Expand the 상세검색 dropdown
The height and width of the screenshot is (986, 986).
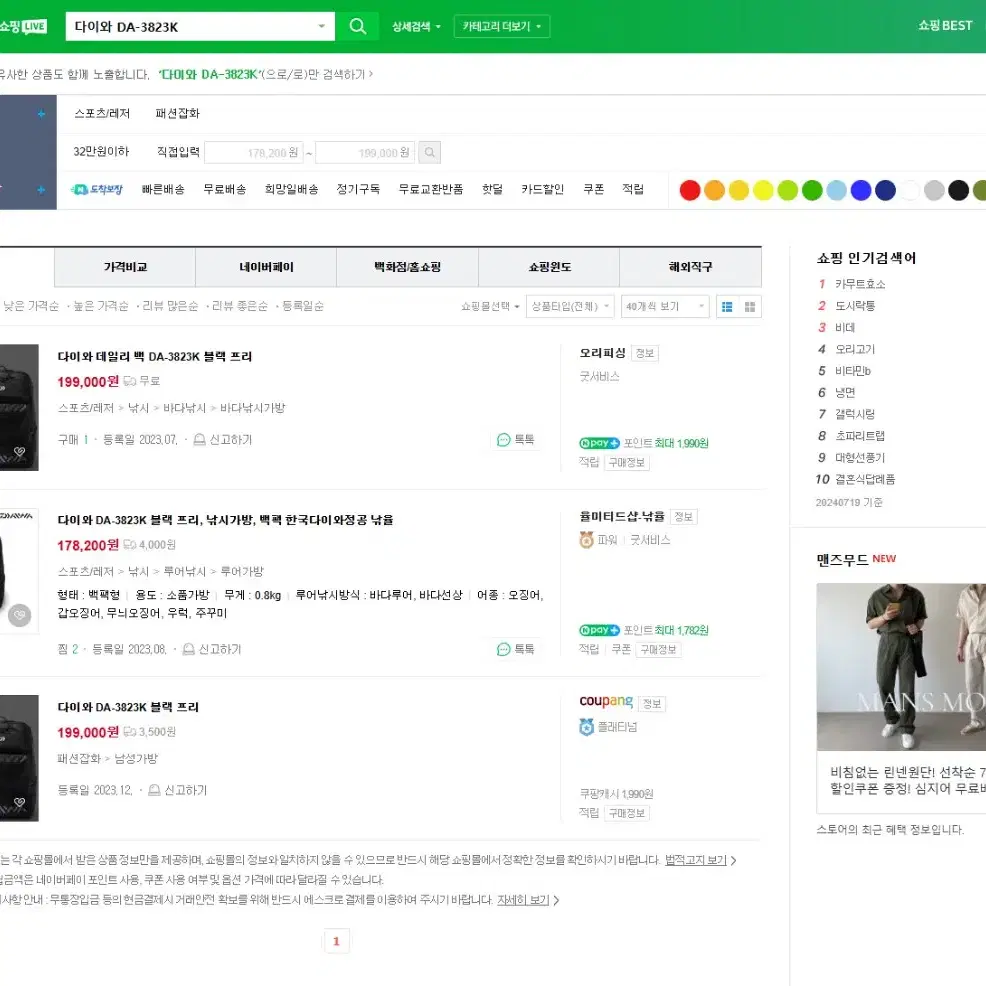tap(416, 26)
